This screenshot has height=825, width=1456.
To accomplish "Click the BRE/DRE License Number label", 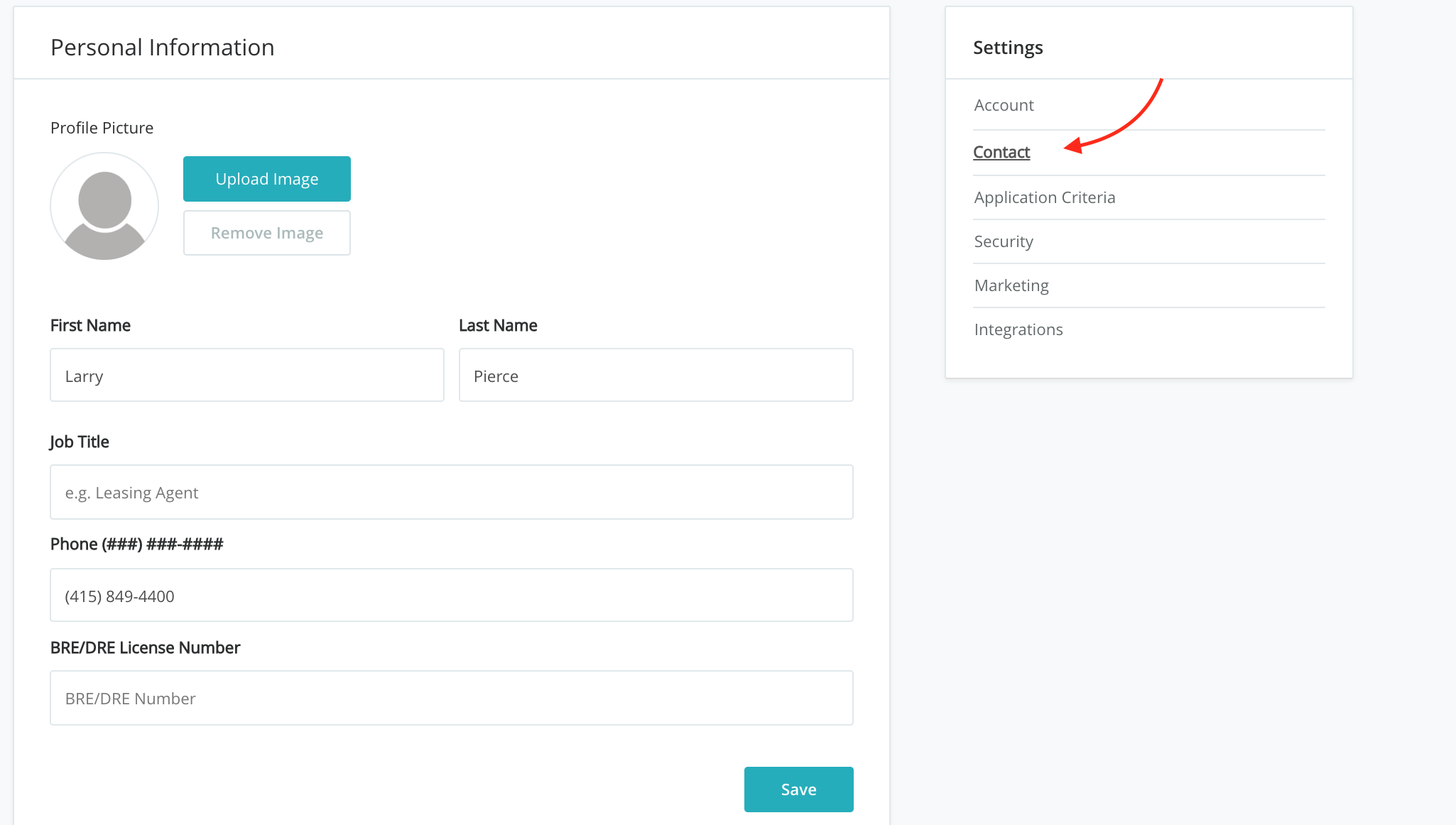I will (145, 648).
